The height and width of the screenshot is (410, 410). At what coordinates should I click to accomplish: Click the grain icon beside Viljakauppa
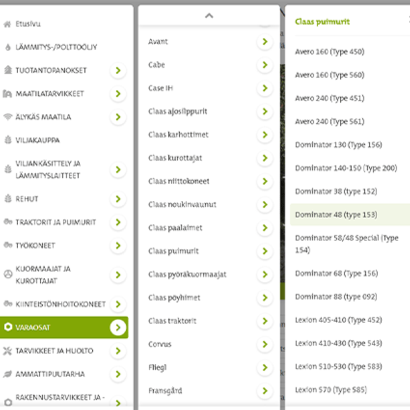pos(8,140)
